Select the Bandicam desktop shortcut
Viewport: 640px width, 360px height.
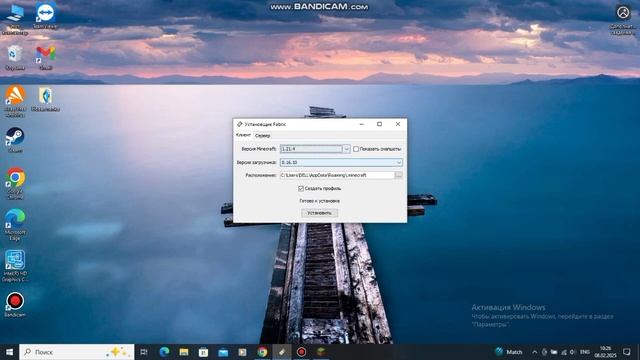point(15,304)
